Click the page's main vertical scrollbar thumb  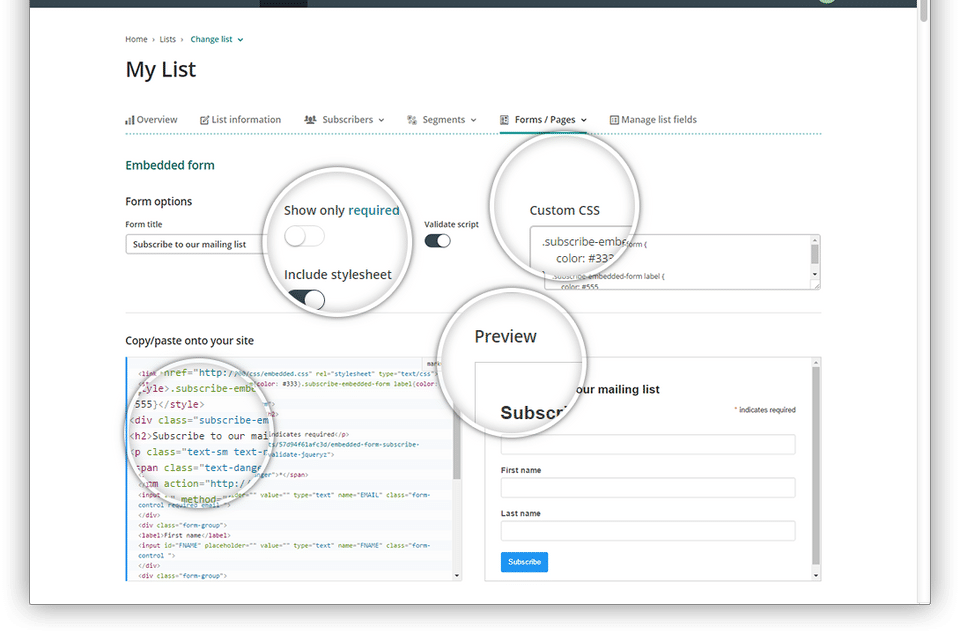(923, 11)
